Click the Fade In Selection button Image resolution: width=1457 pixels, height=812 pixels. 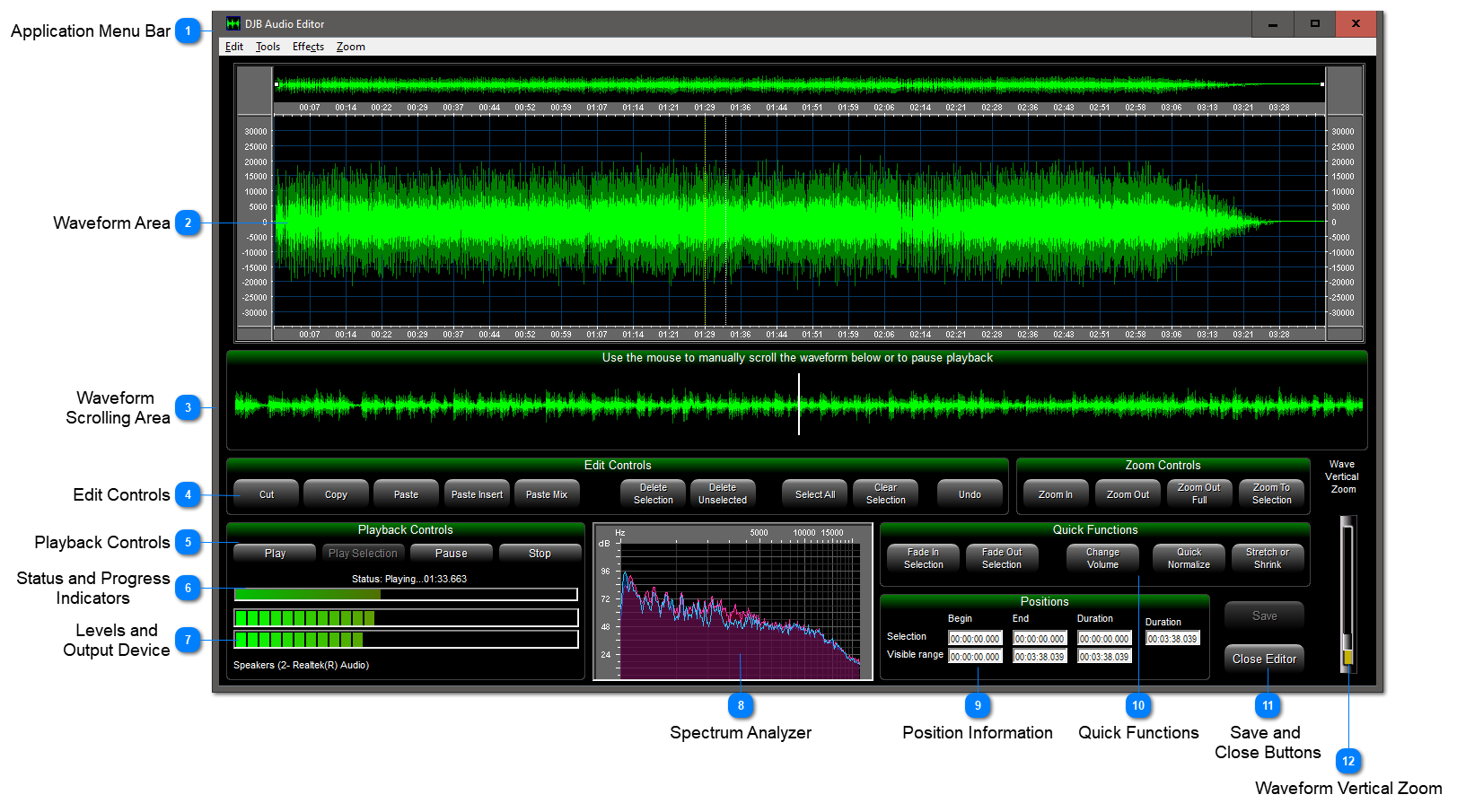pyautogui.click(x=923, y=559)
